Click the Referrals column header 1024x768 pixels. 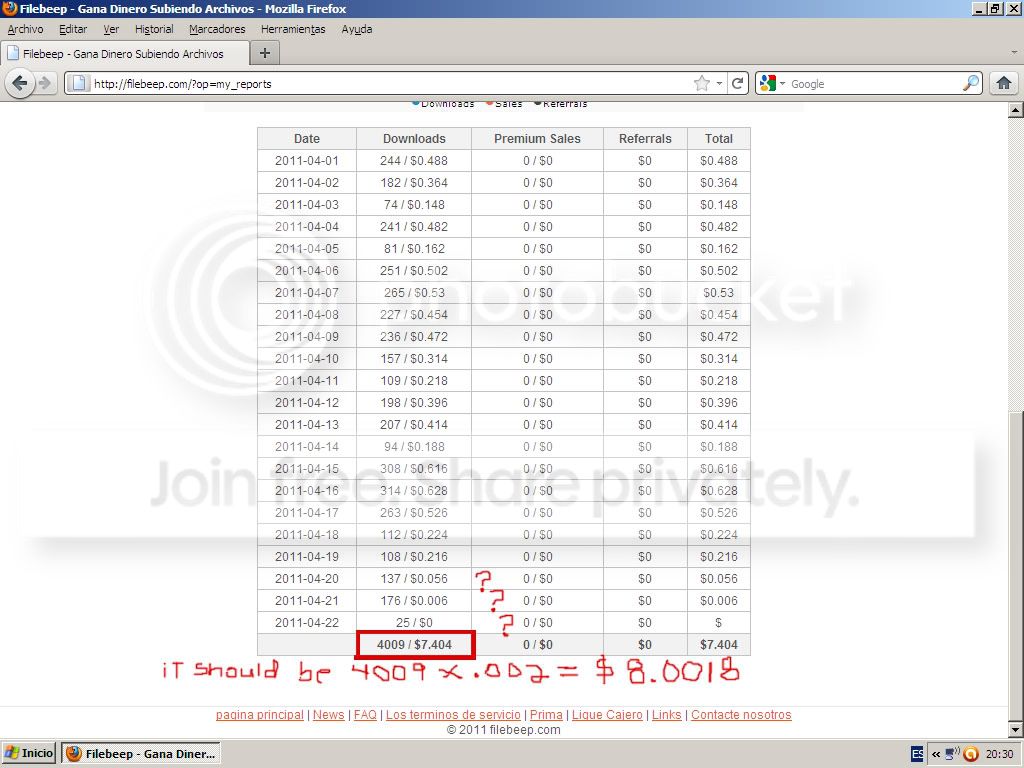point(645,138)
